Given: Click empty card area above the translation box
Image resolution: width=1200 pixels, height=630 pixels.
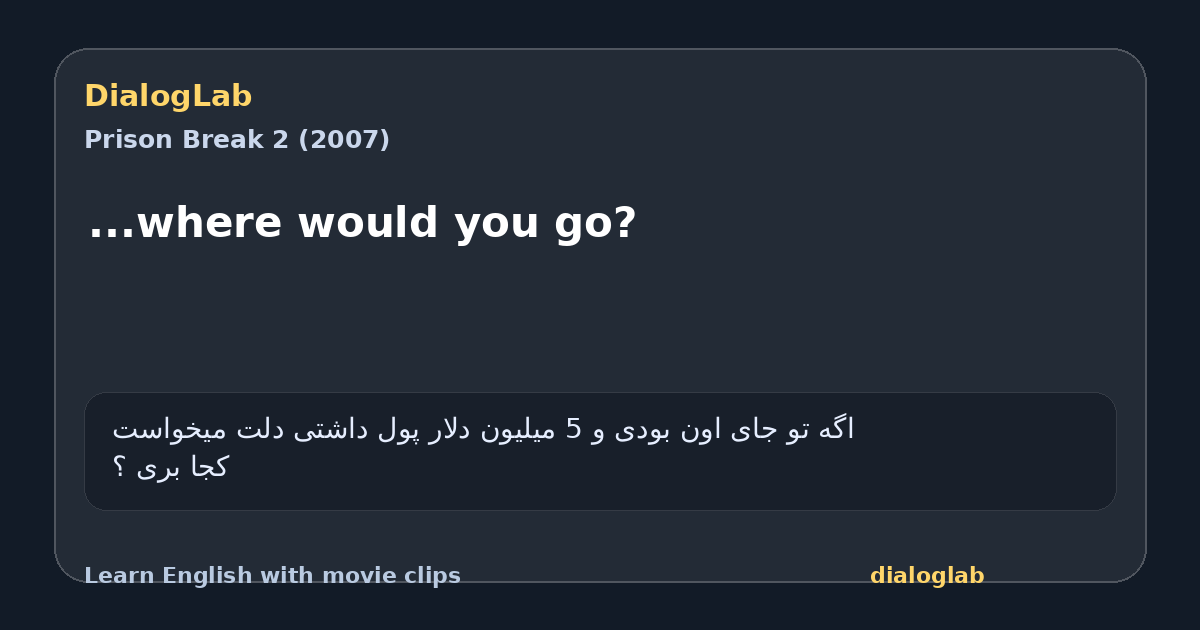Looking at the screenshot, I should (600, 320).
